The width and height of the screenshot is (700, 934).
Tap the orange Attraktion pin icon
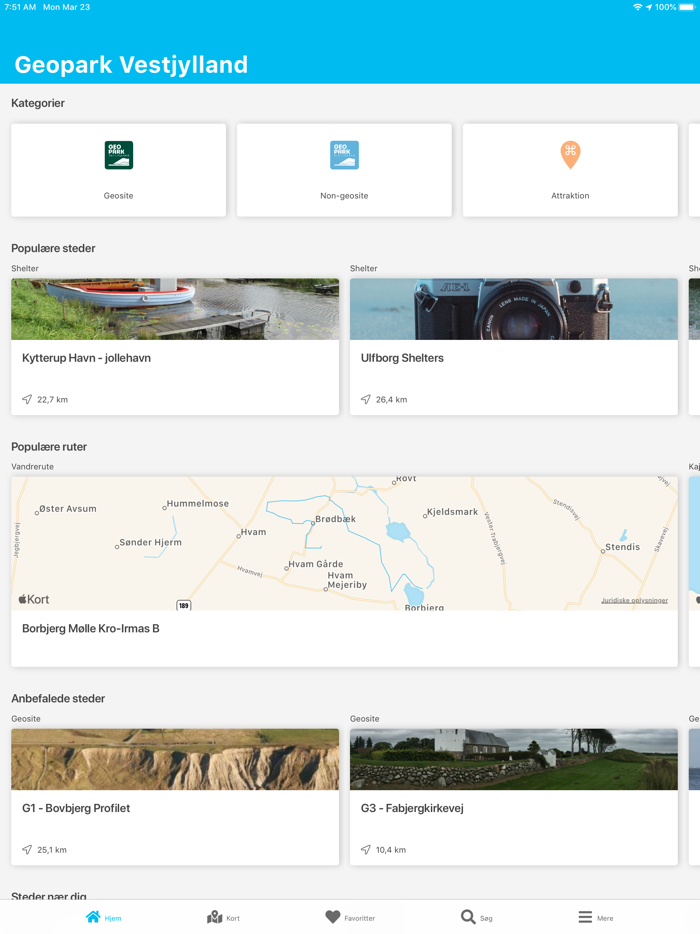click(x=570, y=155)
